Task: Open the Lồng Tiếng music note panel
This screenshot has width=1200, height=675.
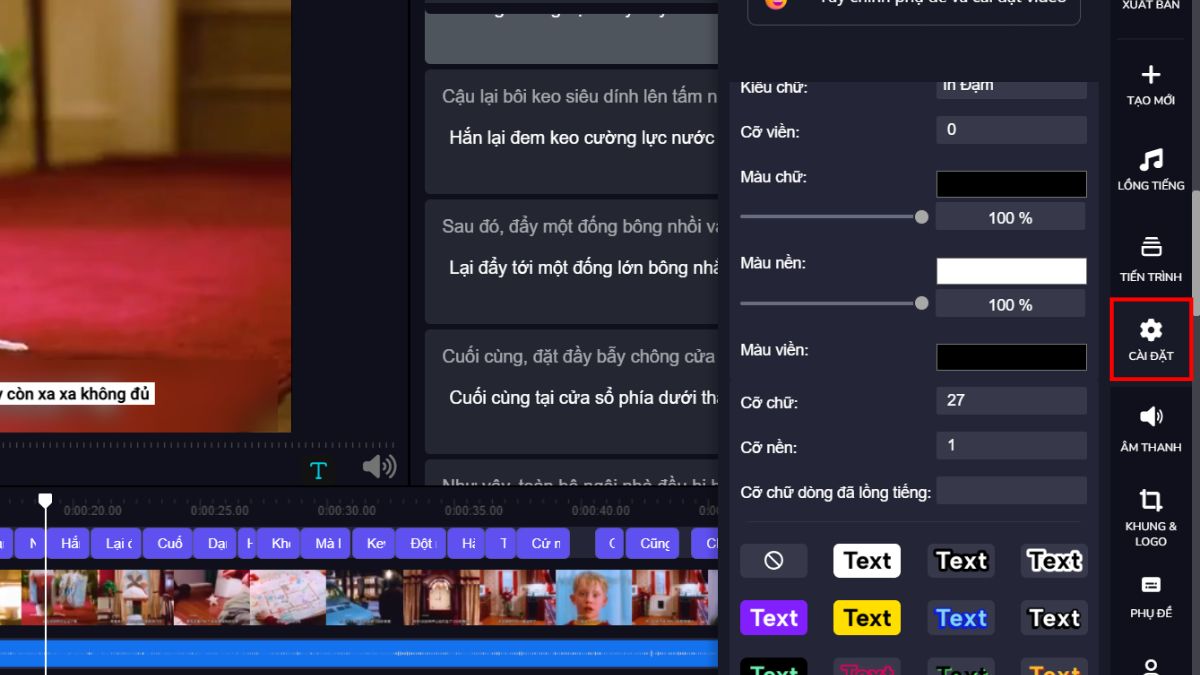Action: point(1151,169)
